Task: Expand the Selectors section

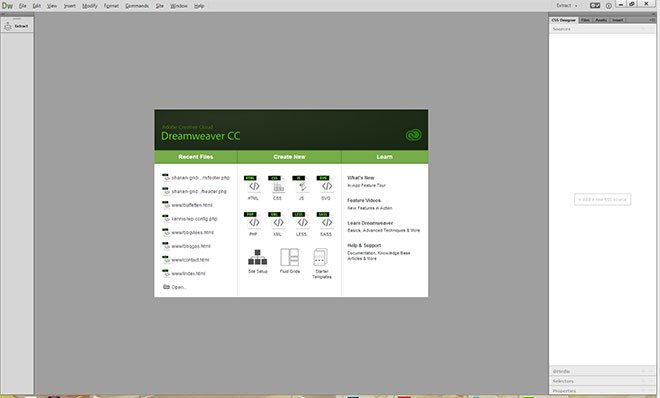Action: tap(602, 381)
